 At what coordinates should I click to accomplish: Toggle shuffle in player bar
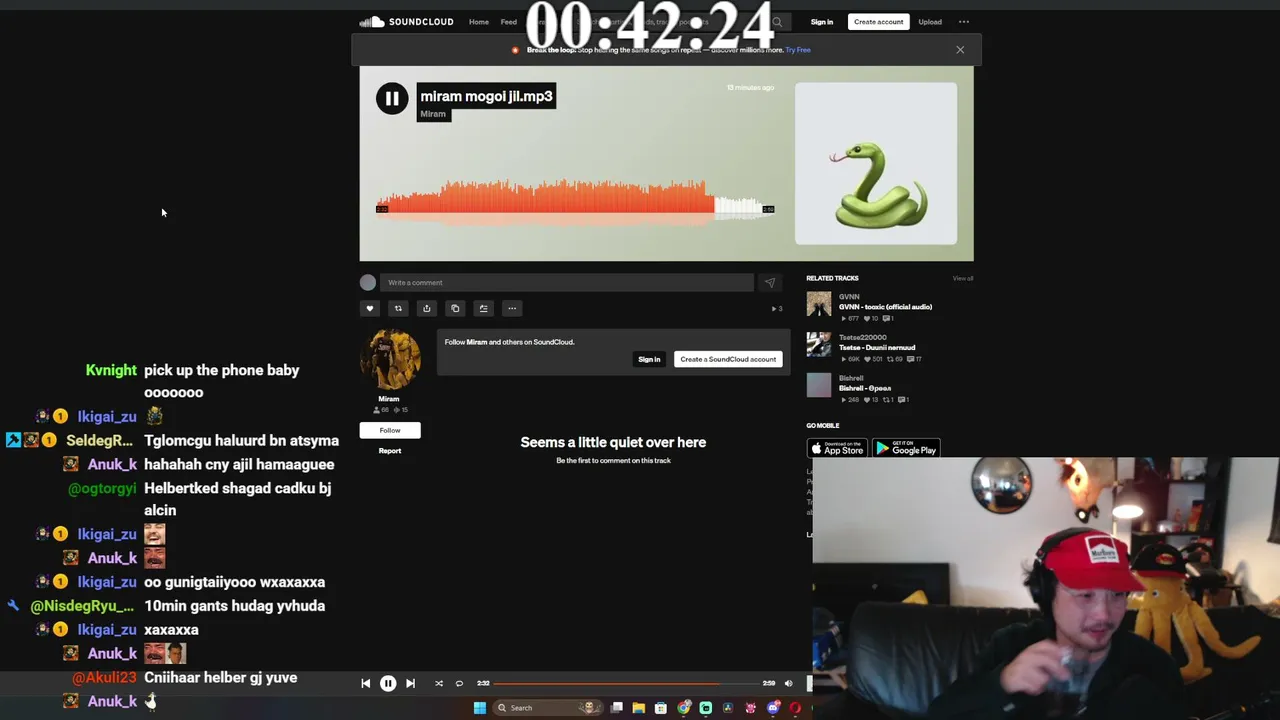439,684
